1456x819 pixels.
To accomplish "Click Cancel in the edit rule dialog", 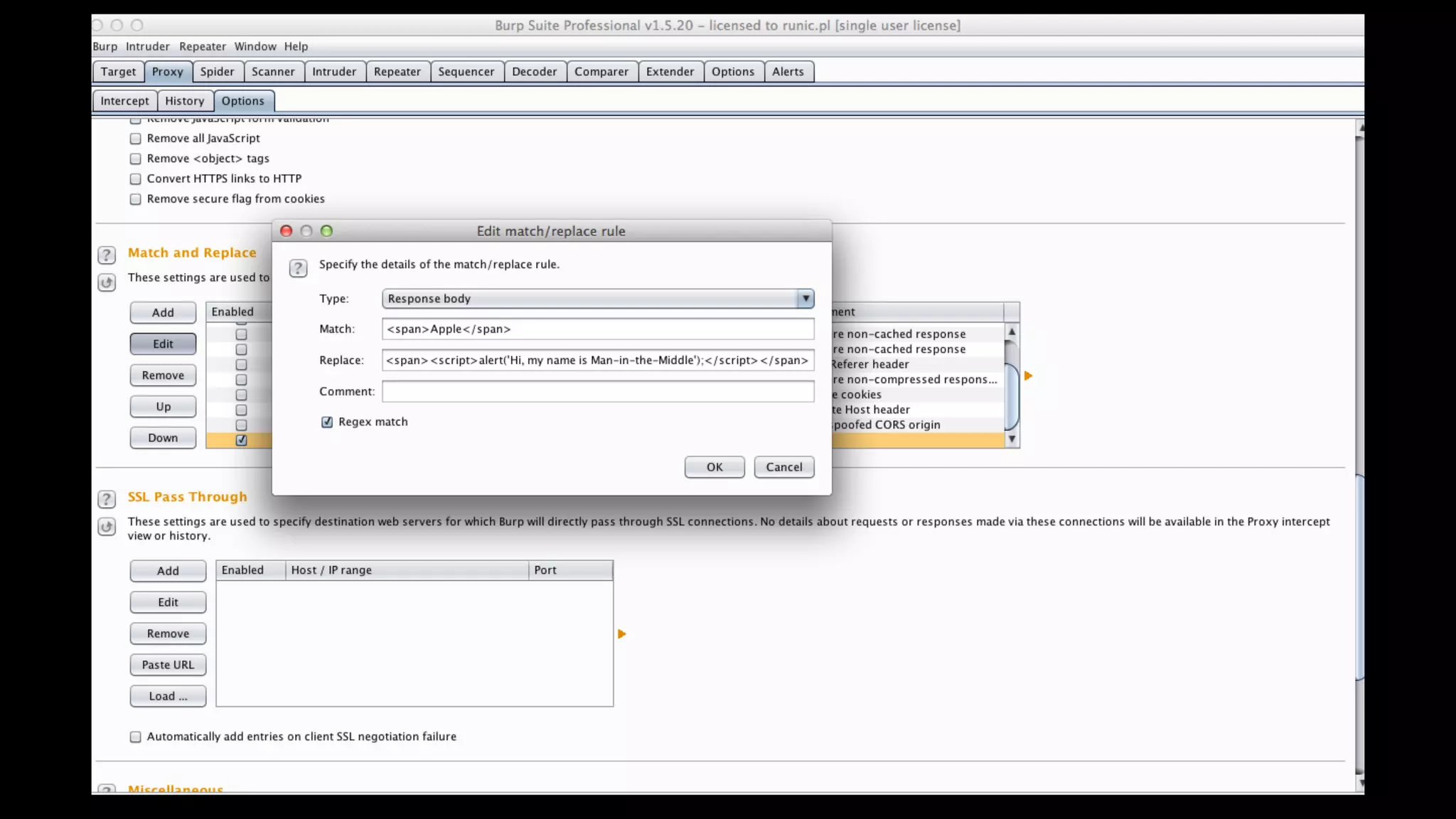I will (783, 467).
